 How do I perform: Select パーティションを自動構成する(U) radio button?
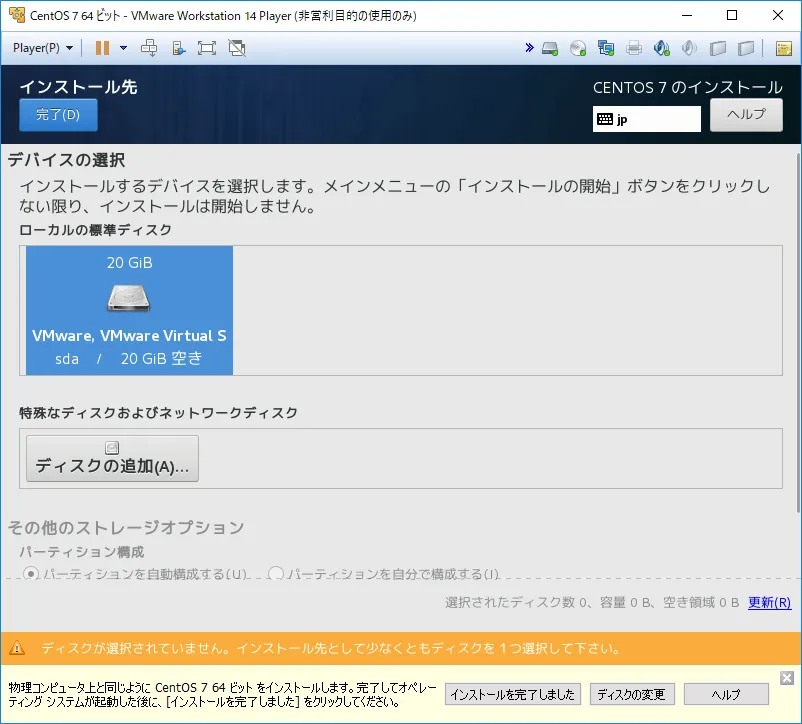point(31,574)
